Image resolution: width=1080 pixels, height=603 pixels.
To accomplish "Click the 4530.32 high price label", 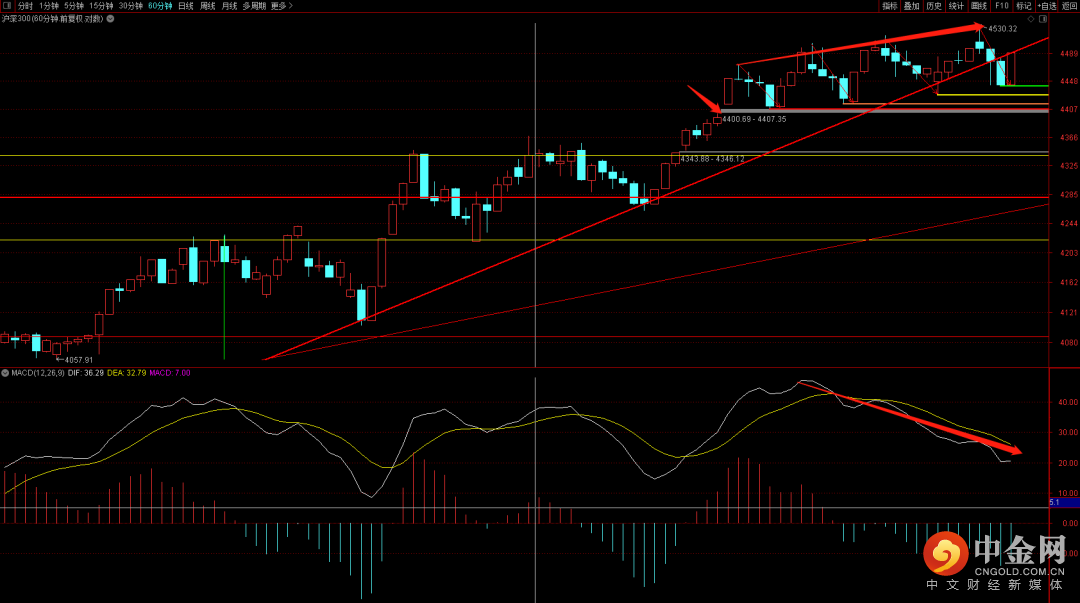I will coord(1002,29).
